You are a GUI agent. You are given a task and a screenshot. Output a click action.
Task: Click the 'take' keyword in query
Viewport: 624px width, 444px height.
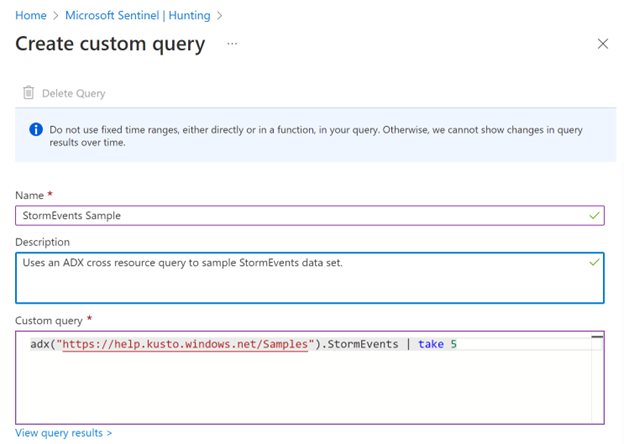431,344
